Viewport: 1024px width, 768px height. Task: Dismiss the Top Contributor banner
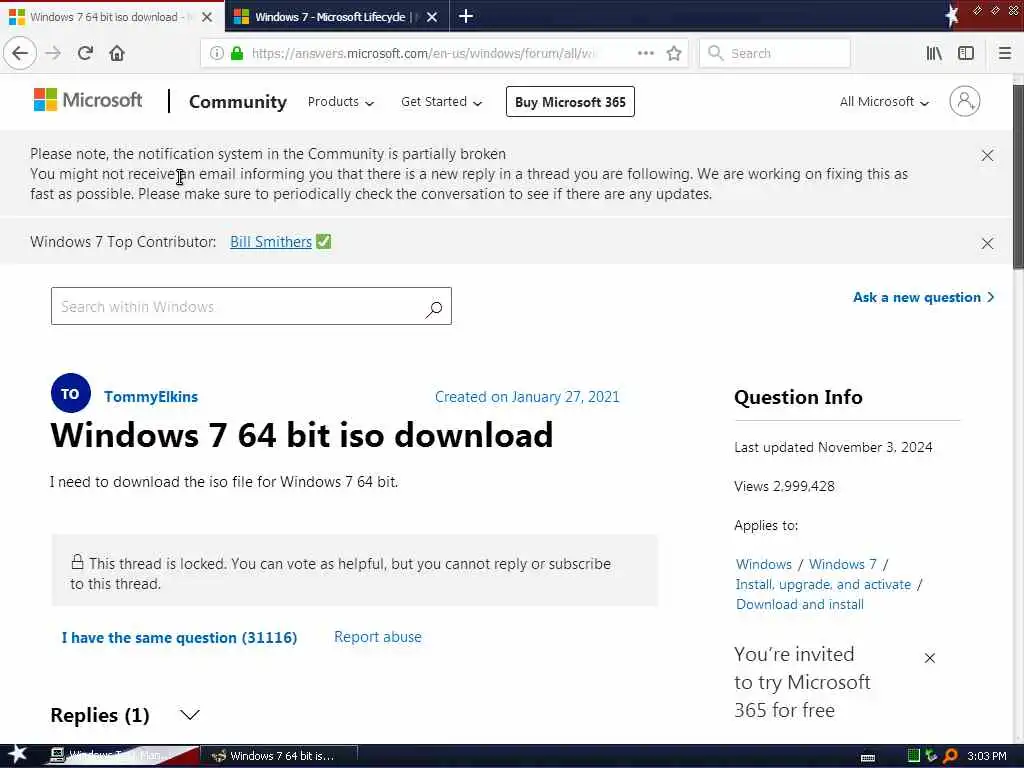coord(987,244)
